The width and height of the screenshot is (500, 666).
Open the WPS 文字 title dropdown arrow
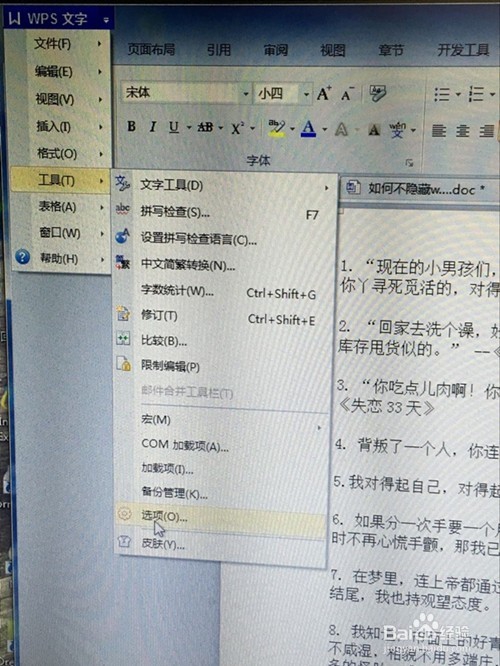[x=106, y=20]
